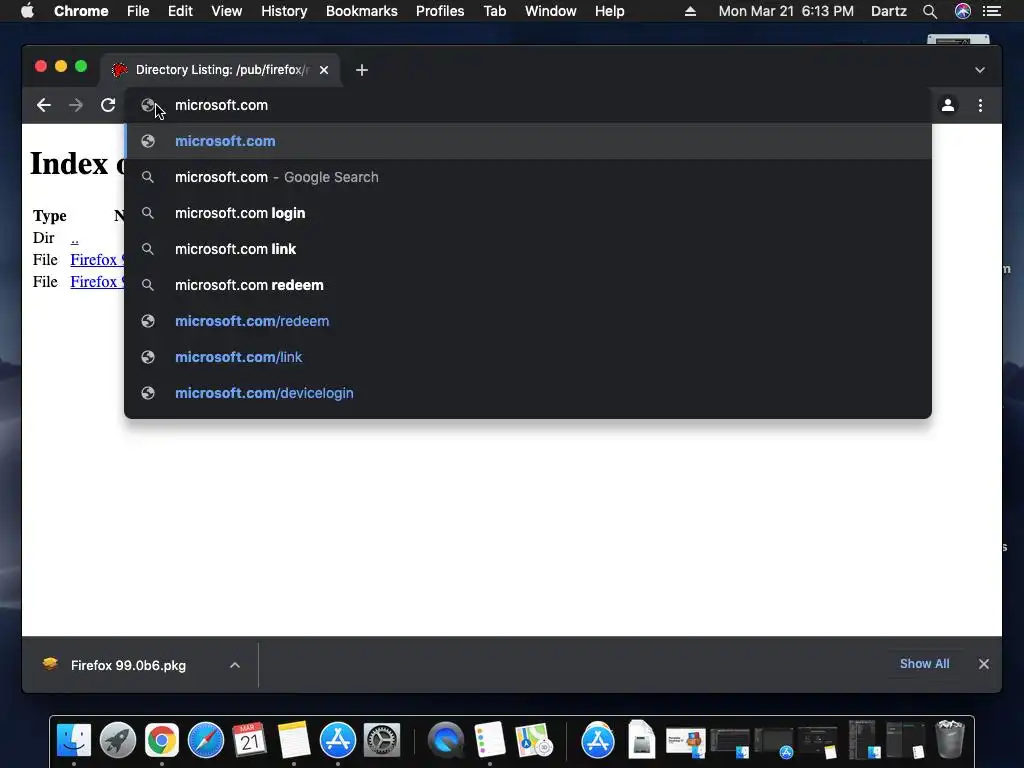The height and width of the screenshot is (768, 1024).
Task: Select the Directory Listing tab
Action: click(220, 70)
